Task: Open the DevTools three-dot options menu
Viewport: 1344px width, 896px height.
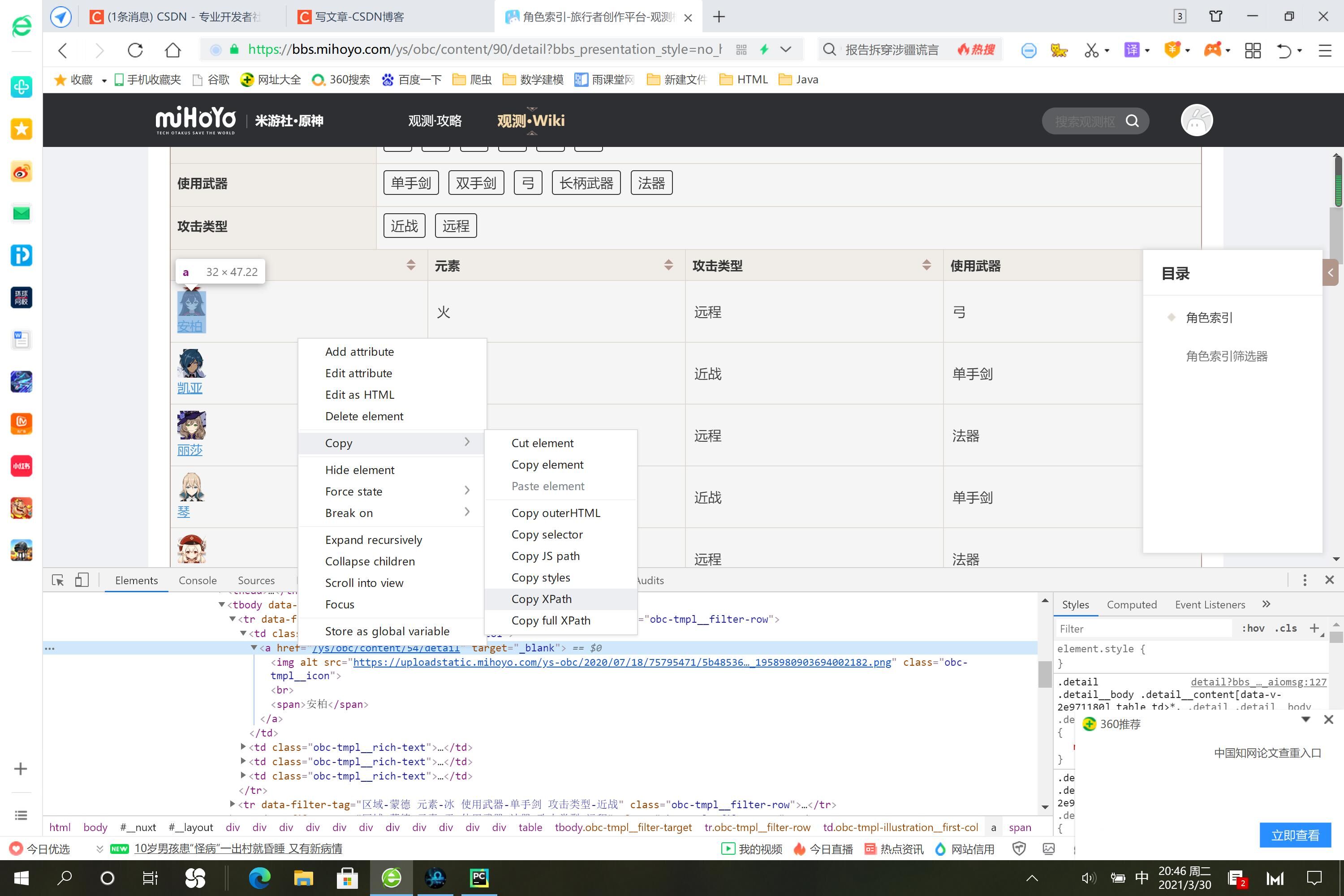Action: point(1305,580)
